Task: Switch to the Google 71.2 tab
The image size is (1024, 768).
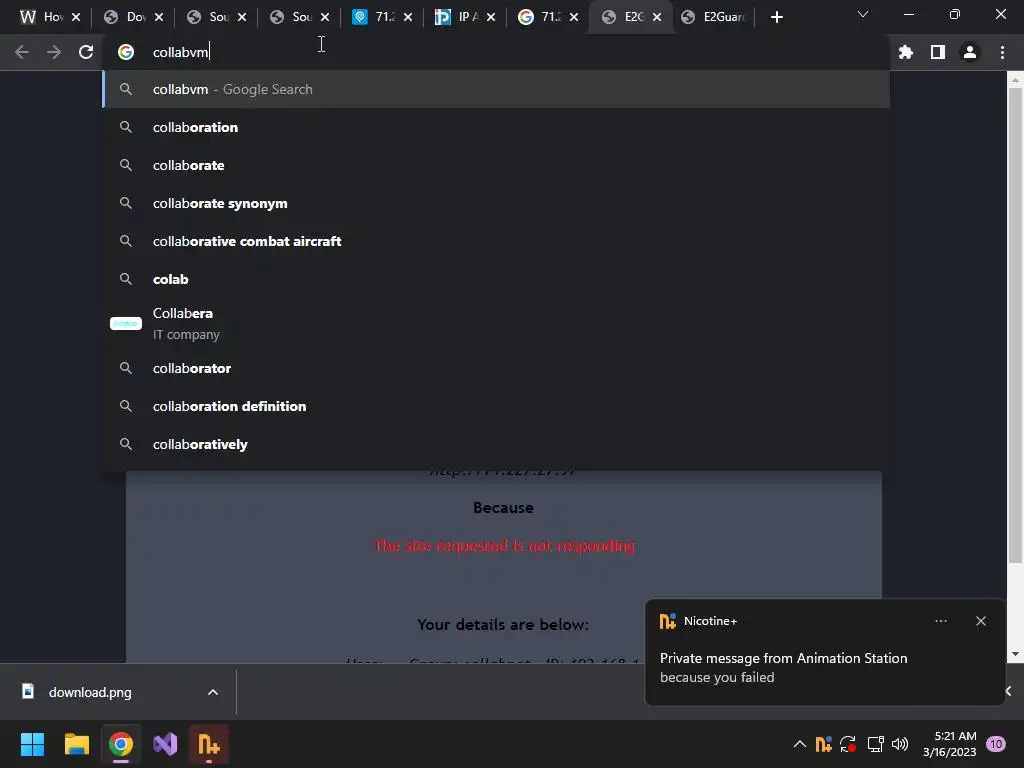Action: [x=541, y=17]
